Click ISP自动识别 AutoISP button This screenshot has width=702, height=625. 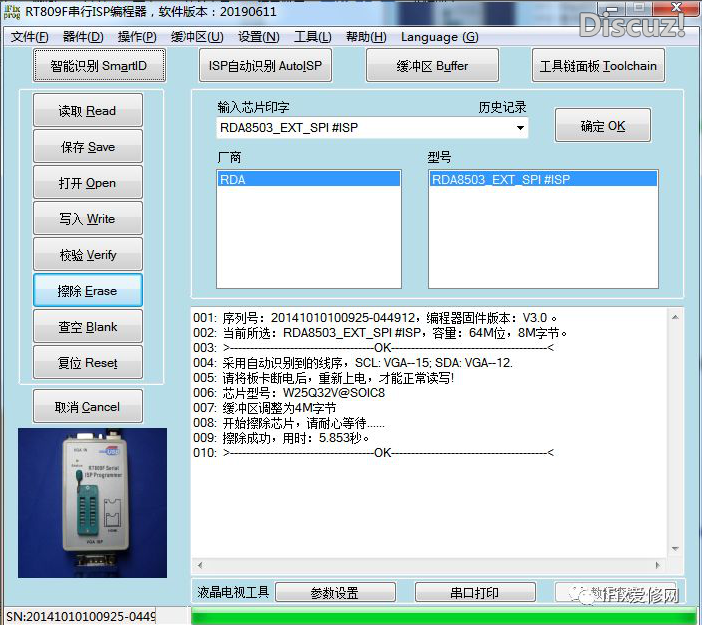[265, 66]
